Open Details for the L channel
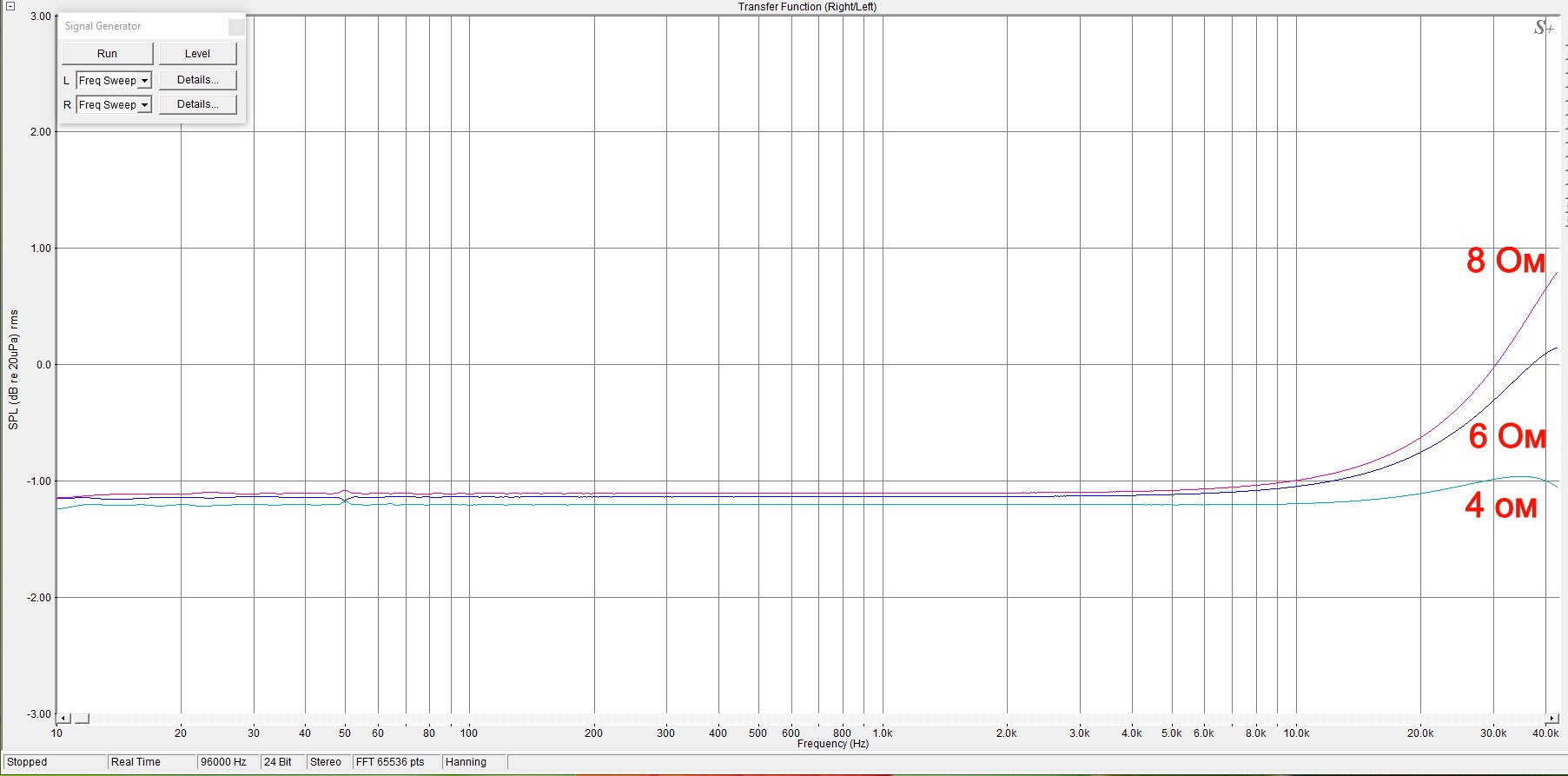 (x=197, y=80)
